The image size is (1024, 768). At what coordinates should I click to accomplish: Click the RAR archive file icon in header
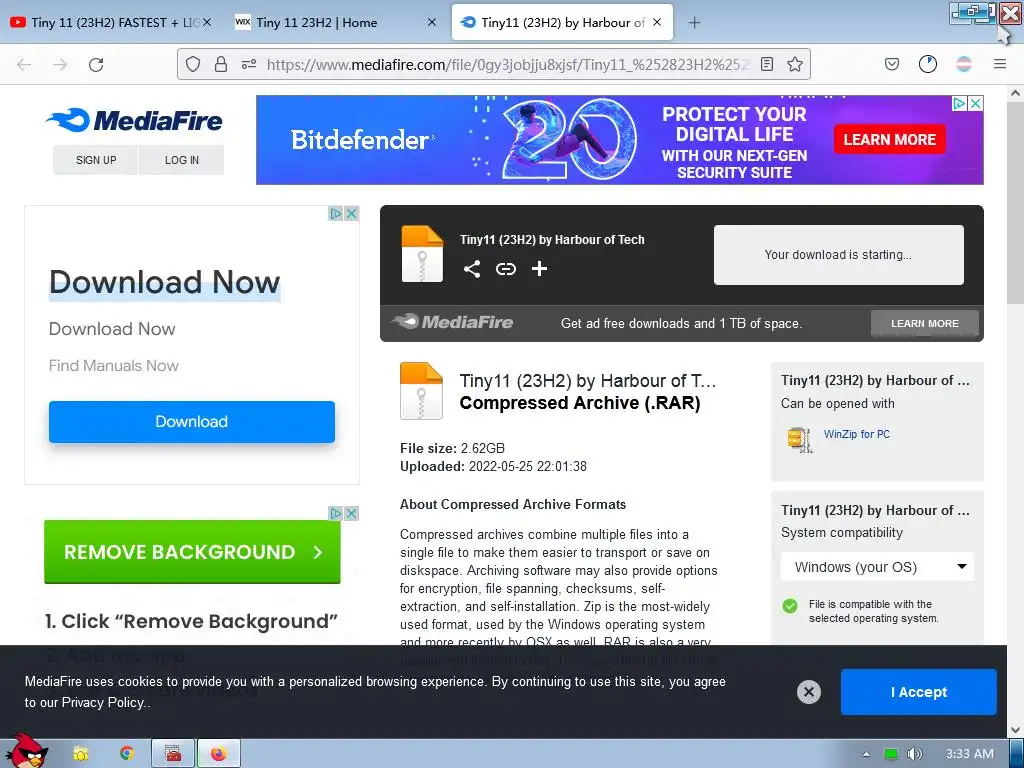(x=422, y=254)
